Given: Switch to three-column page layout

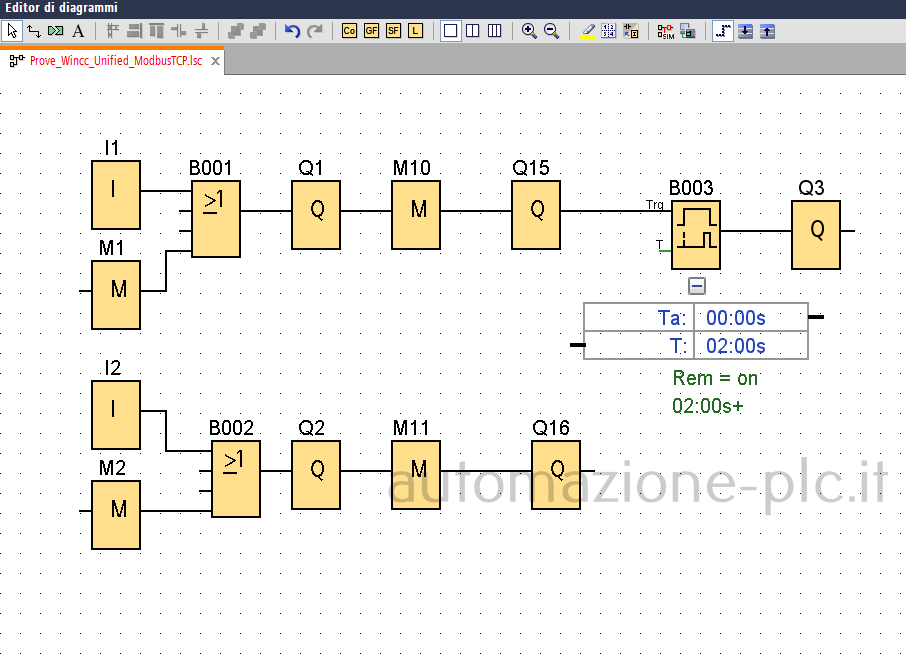Looking at the screenshot, I should [x=495, y=31].
